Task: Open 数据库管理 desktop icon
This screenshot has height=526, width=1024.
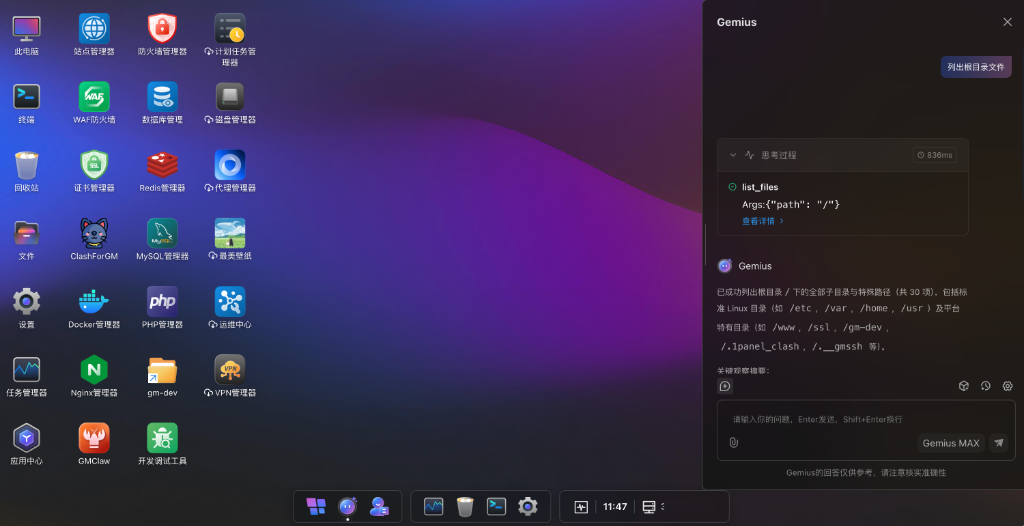Action: [x=162, y=97]
